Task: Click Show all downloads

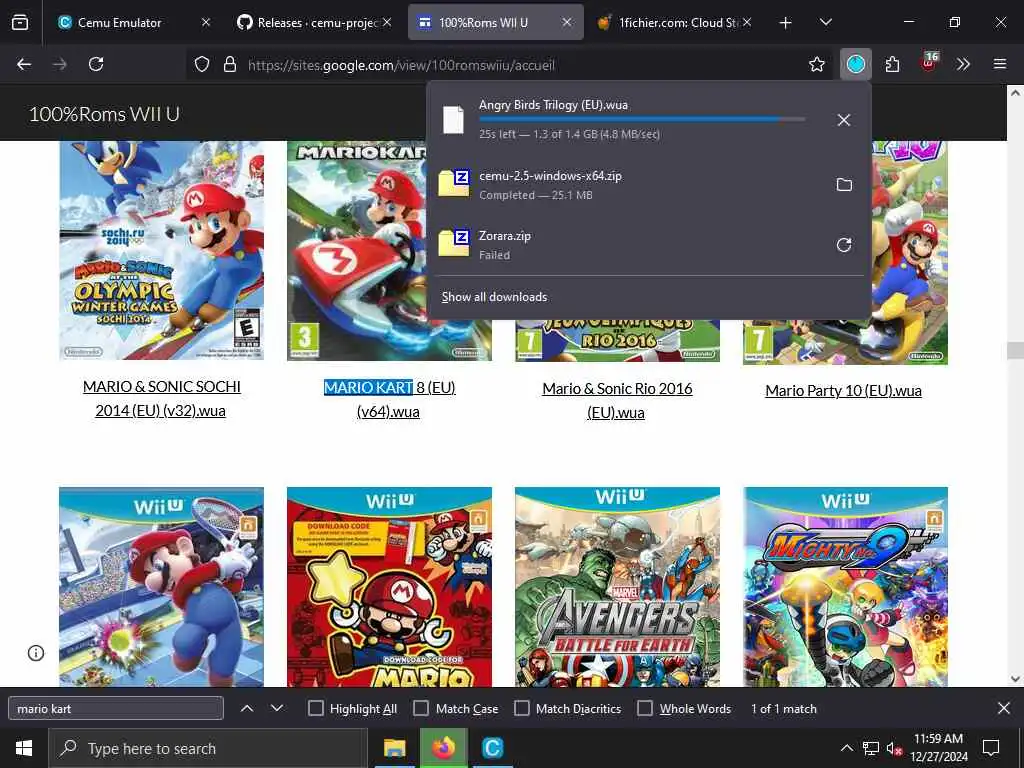Action: pos(494,297)
